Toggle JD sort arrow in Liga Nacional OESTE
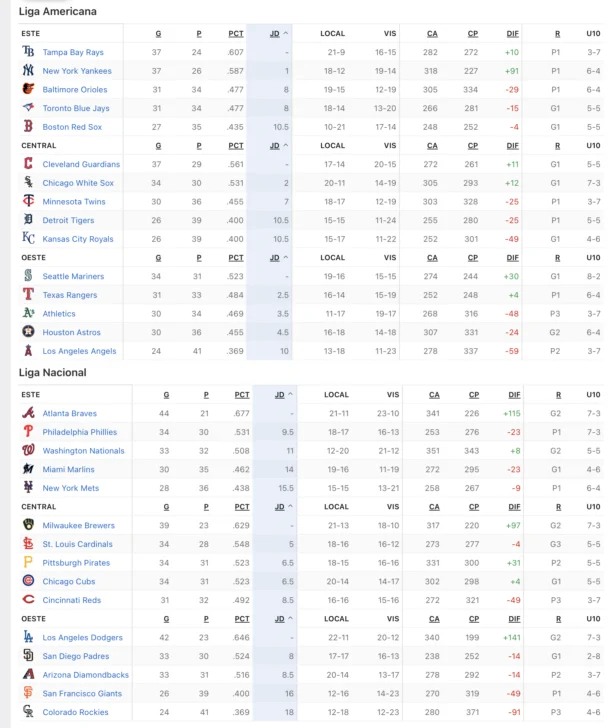The height and width of the screenshot is (728, 608). pyautogui.click(x=291, y=618)
